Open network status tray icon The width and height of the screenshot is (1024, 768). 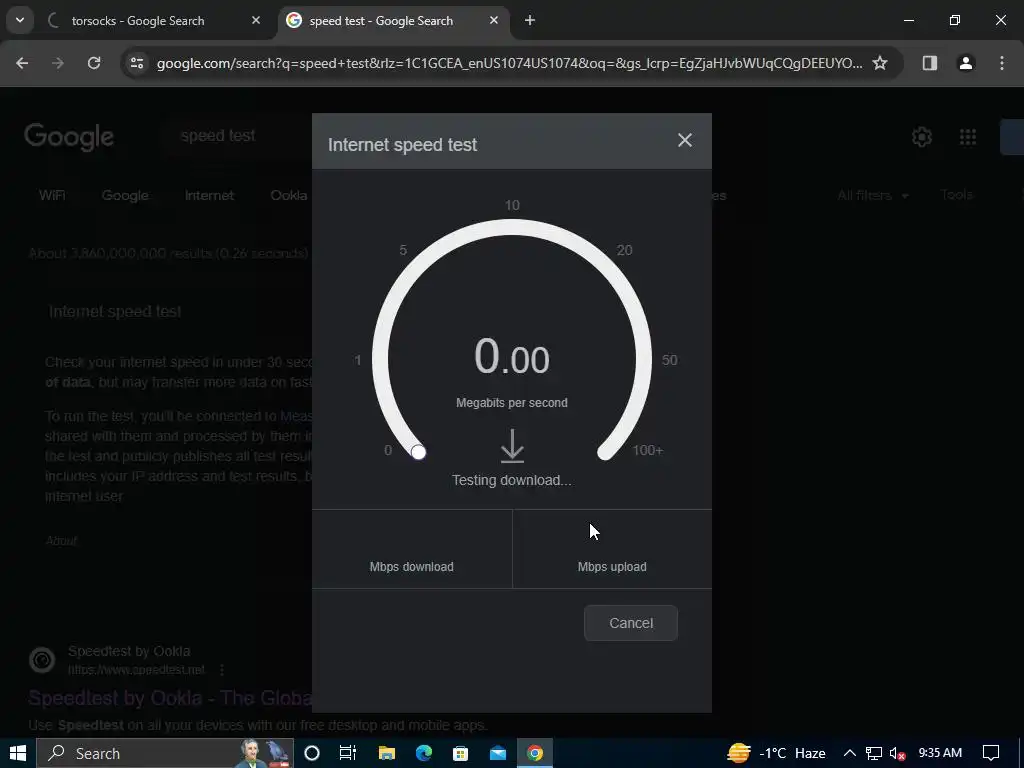coord(874,753)
